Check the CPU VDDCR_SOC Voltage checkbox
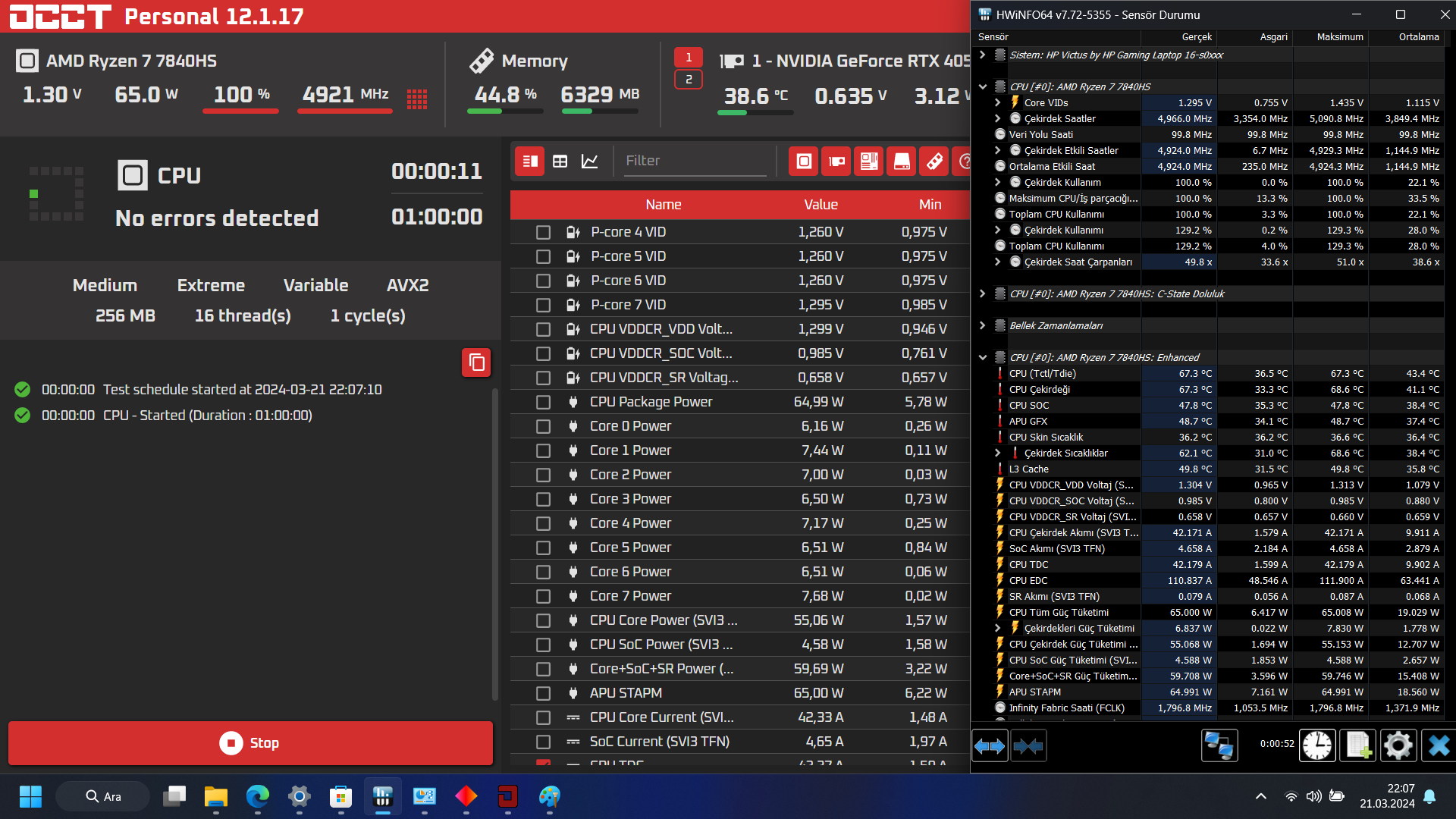Image resolution: width=1456 pixels, height=819 pixels. (x=543, y=353)
